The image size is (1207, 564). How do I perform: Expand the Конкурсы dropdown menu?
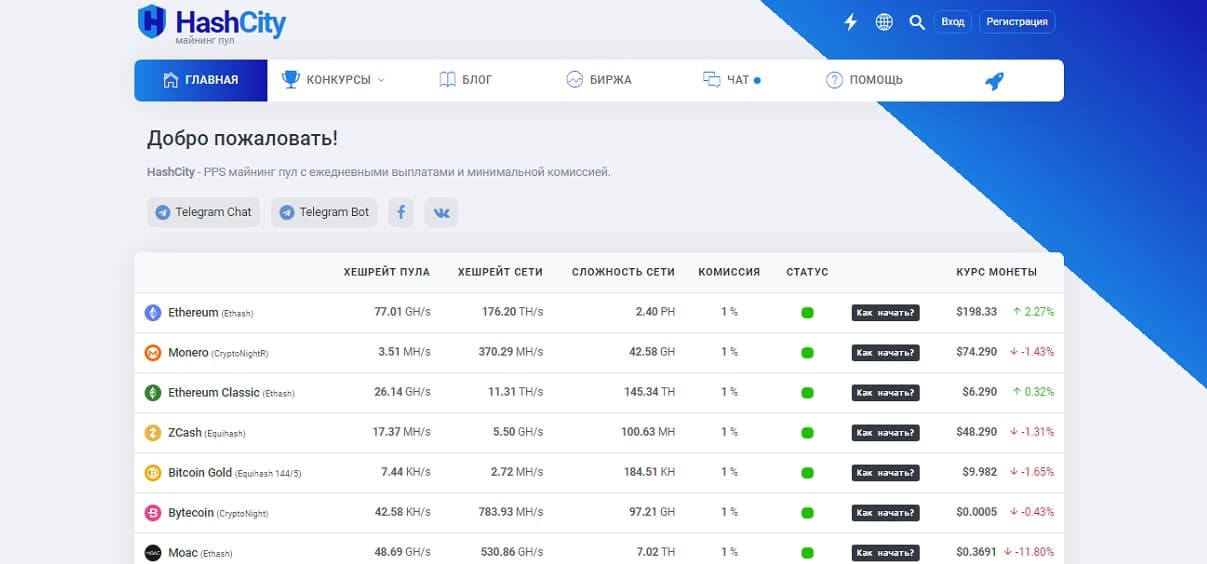point(334,80)
